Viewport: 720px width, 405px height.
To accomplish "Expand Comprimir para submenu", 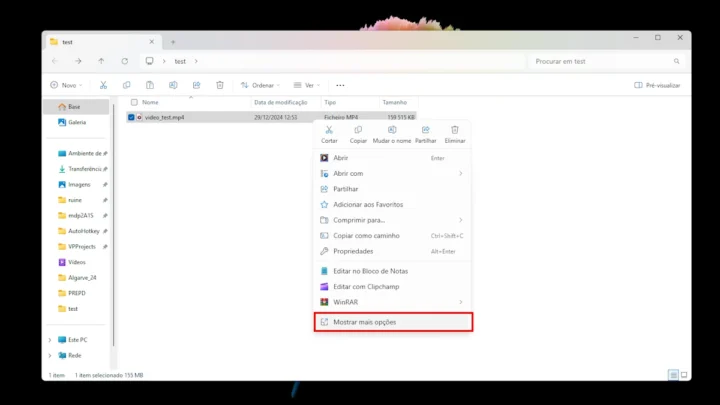I will 461,220.
